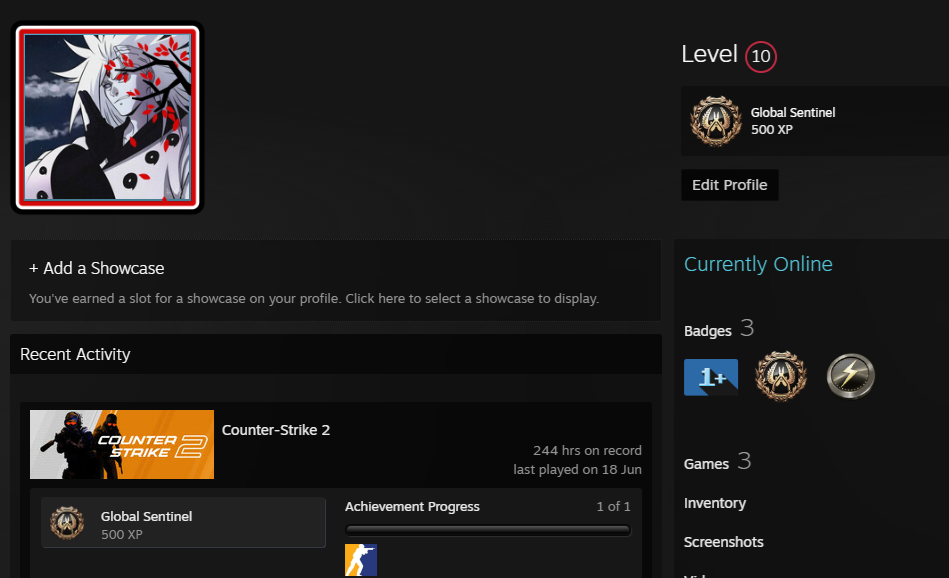Screen dimensions: 949x578
Task: Open the Global Sentinel featured badge icon beside Level
Action: pos(715,121)
